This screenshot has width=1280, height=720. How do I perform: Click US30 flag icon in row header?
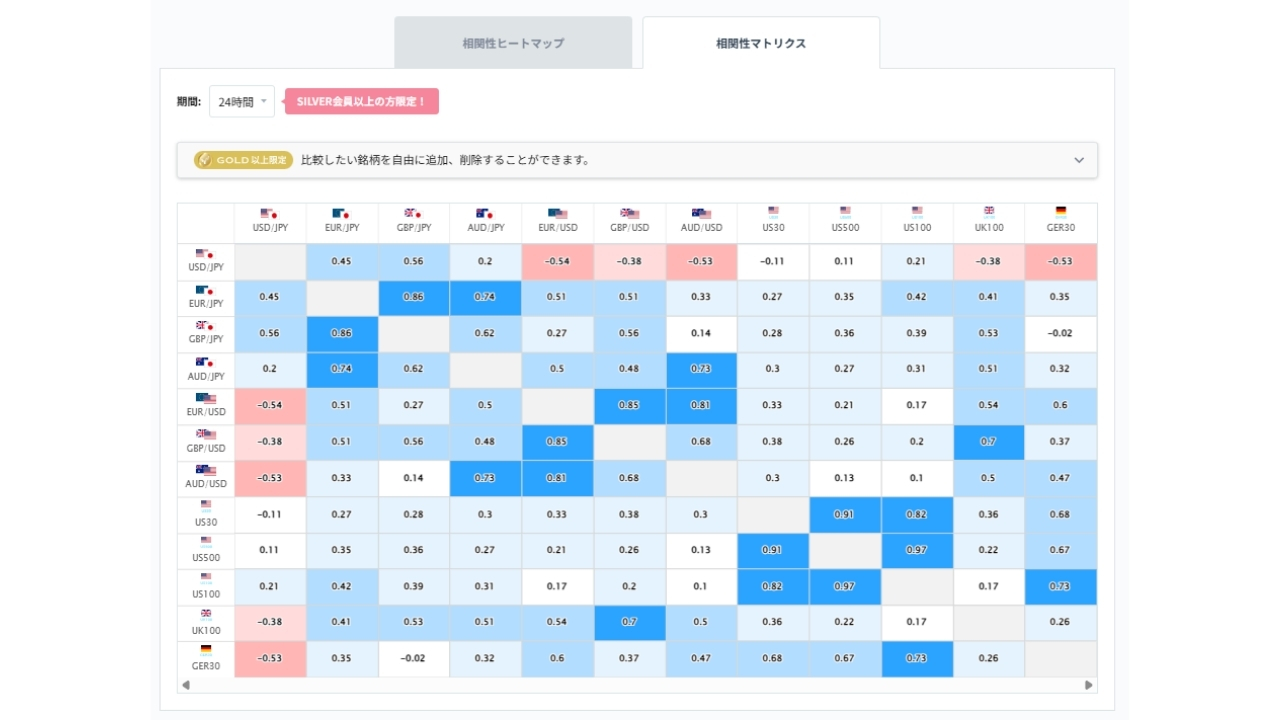pos(206,507)
